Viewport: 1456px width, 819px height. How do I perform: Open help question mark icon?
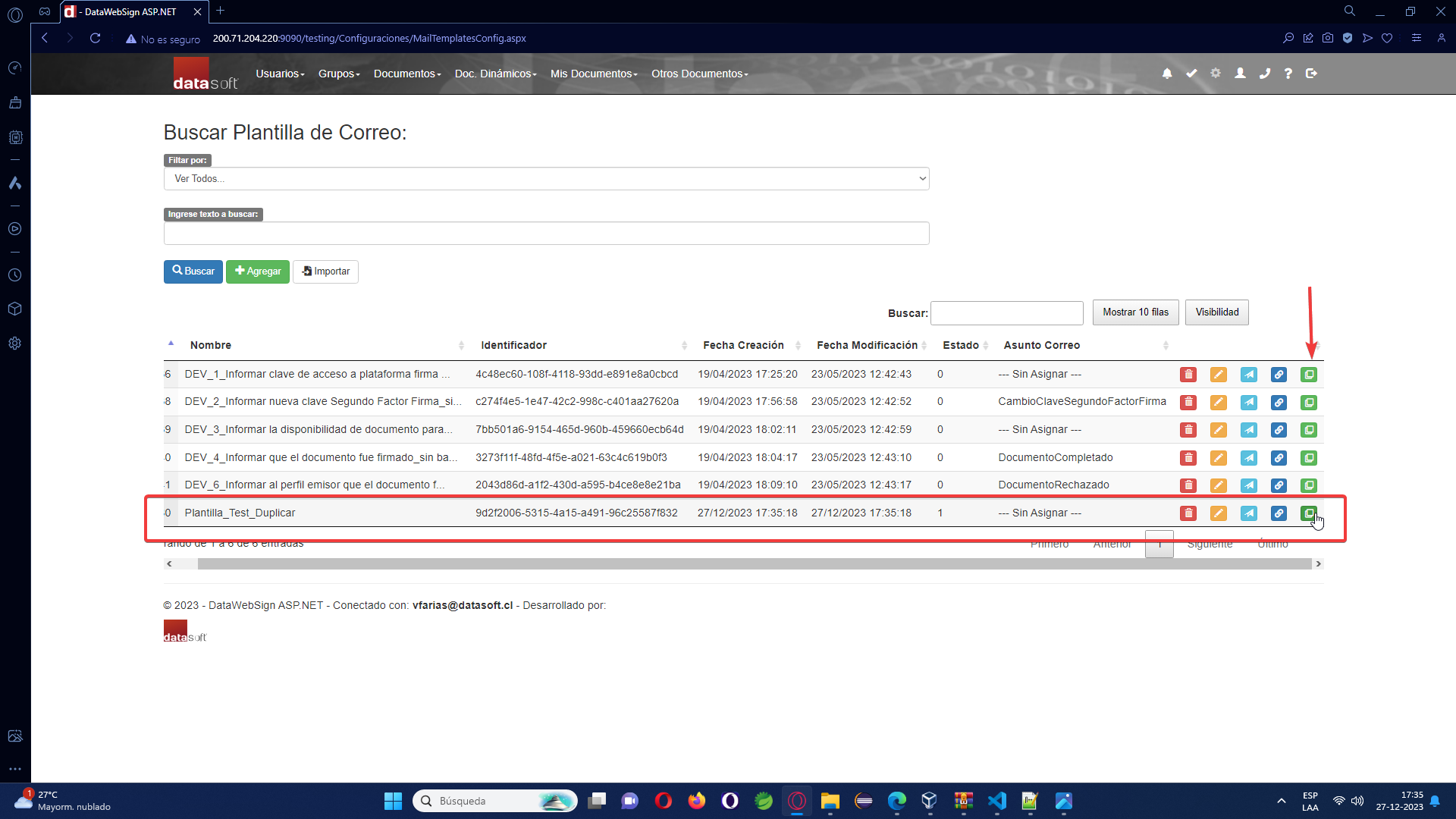coord(1288,74)
